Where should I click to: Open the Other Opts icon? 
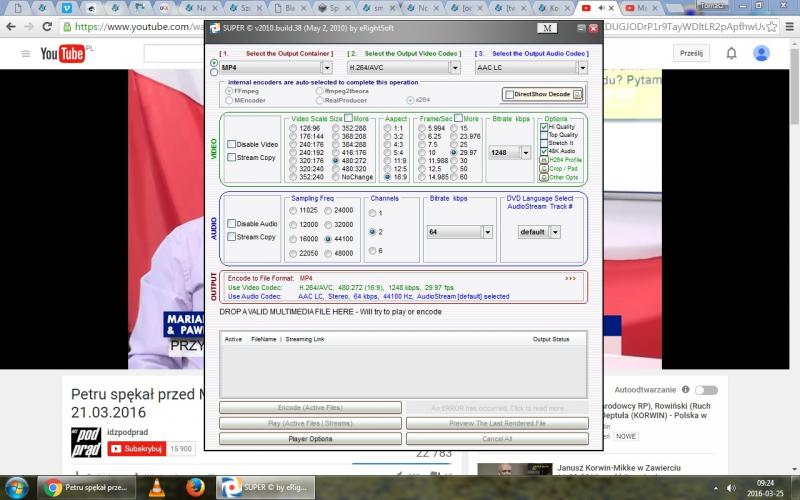(x=543, y=177)
